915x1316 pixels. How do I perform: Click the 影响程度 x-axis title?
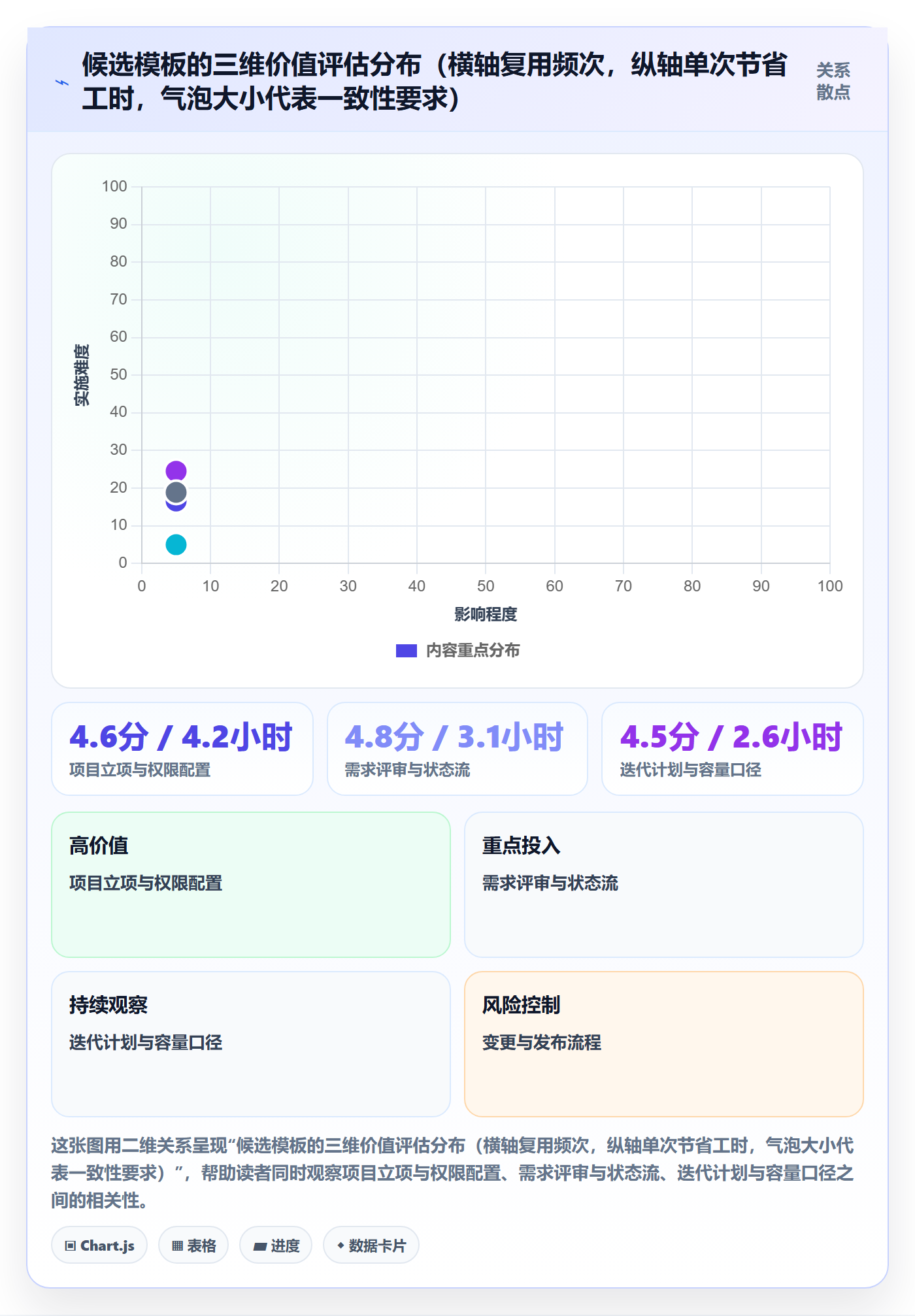click(x=486, y=614)
